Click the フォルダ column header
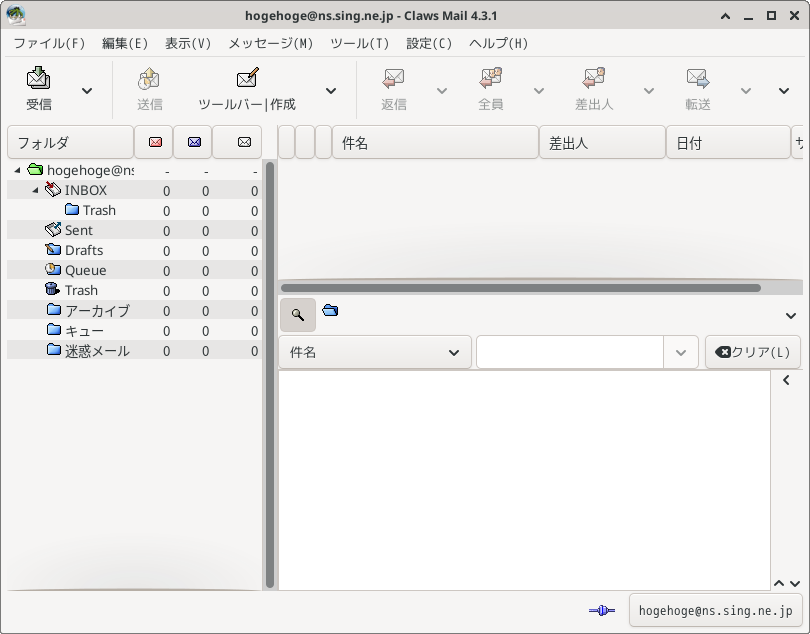This screenshot has height=634, width=810. pyautogui.click(x=70, y=142)
